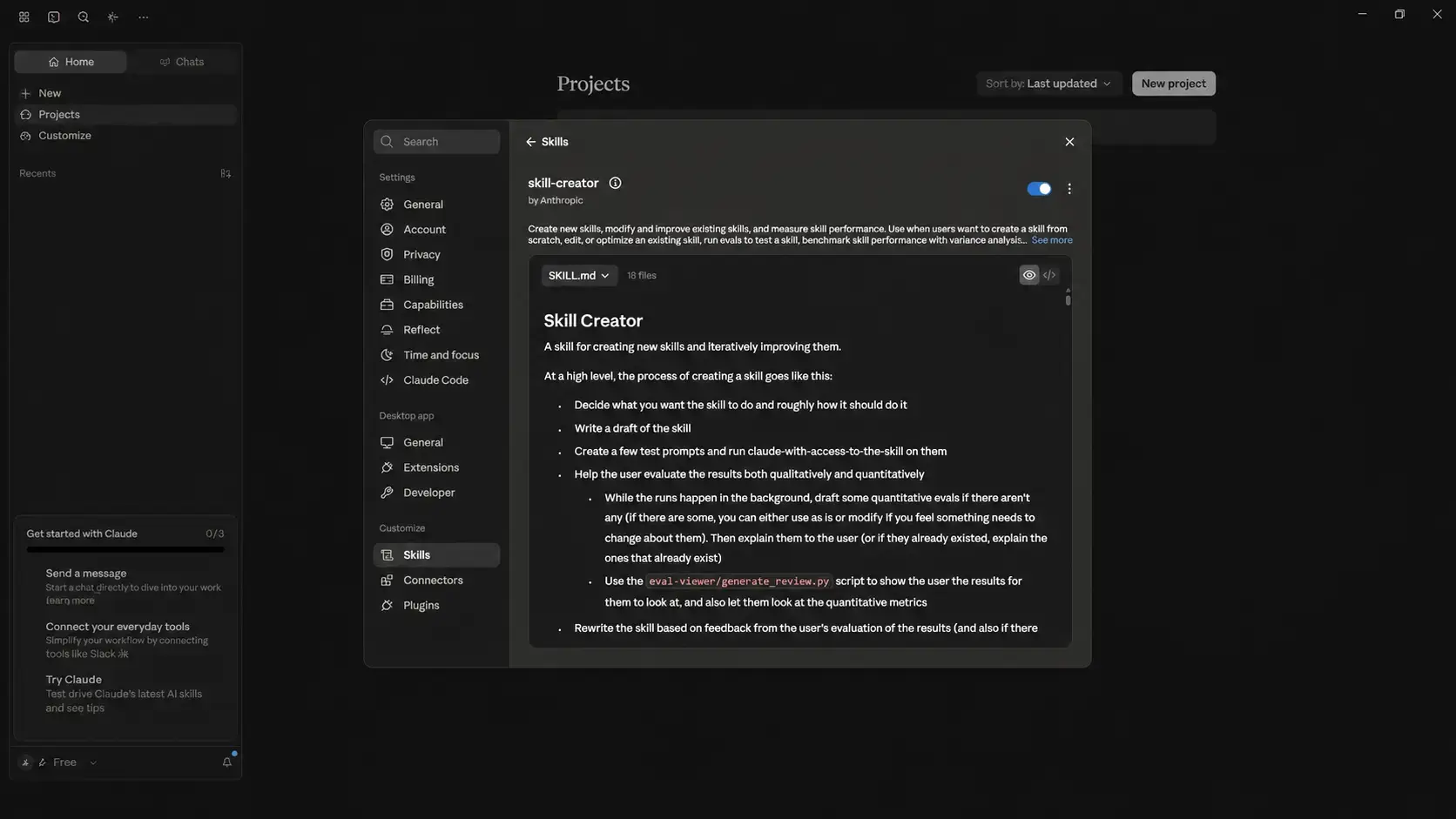Start a New chat in sidebar
Image resolution: width=1456 pixels, height=819 pixels.
point(125,93)
